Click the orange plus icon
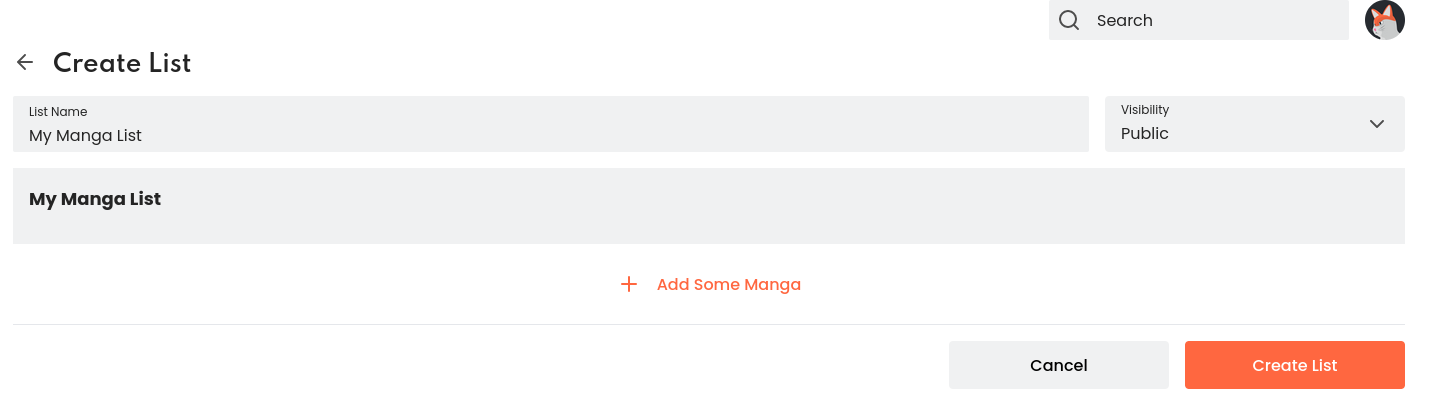This screenshot has width=1442, height=420. pos(629,284)
